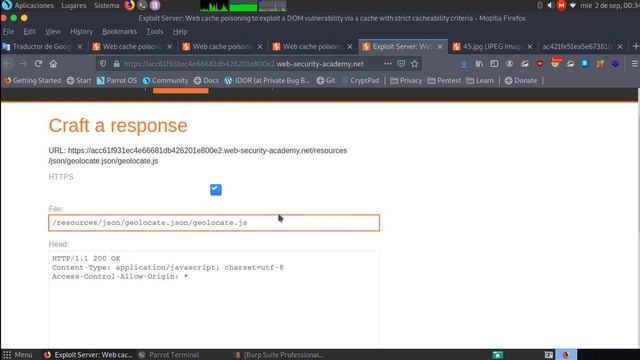
Task: Open the Library history and bookmarks
Action: [x=479, y=64]
